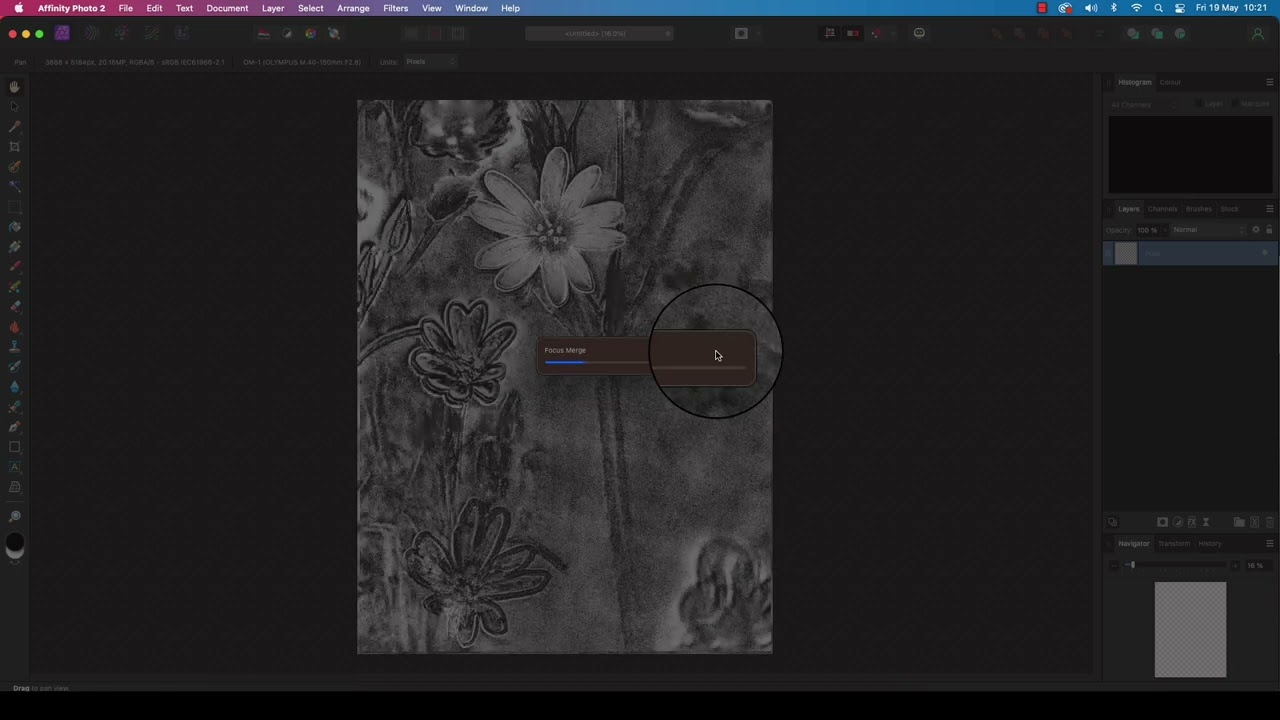The image size is (1280, 720).
Task: Open the All Channels dropdown
Action: pyautogui.click(x=1143, y=104)
